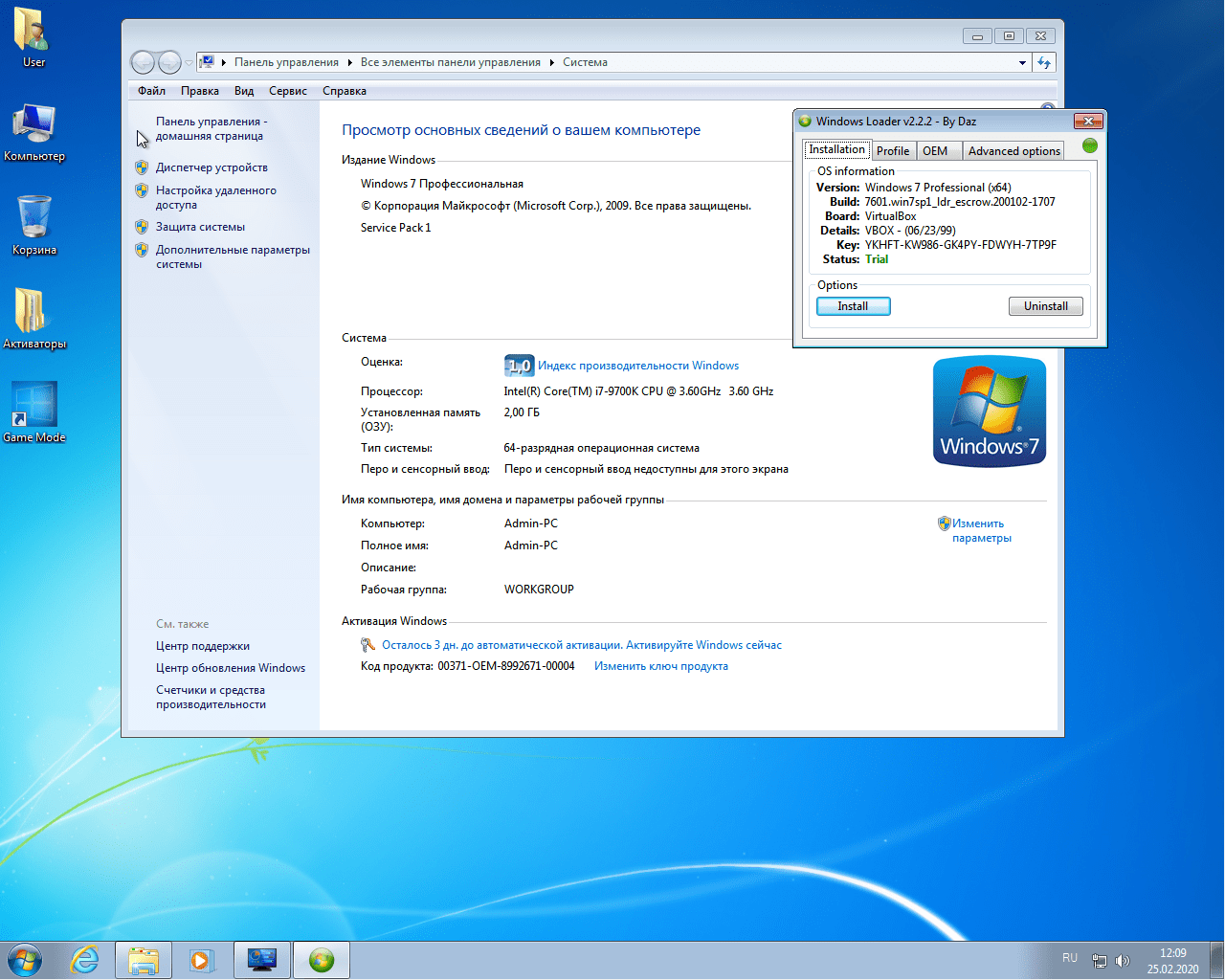Open the Правка menu
Viewport: 1225px width, 980px height.
point(200,91)
